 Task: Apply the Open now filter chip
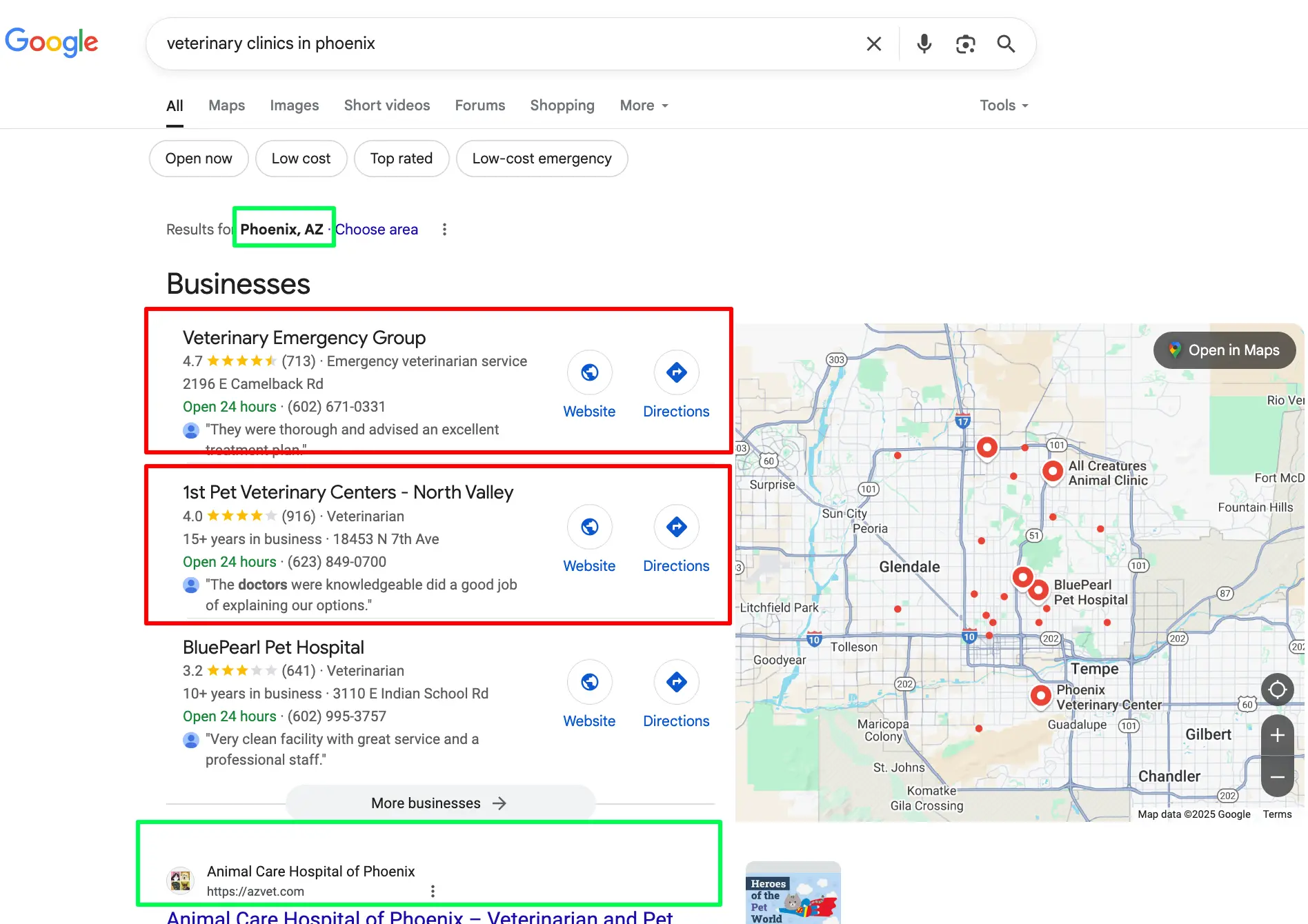[x=199, y=159]
